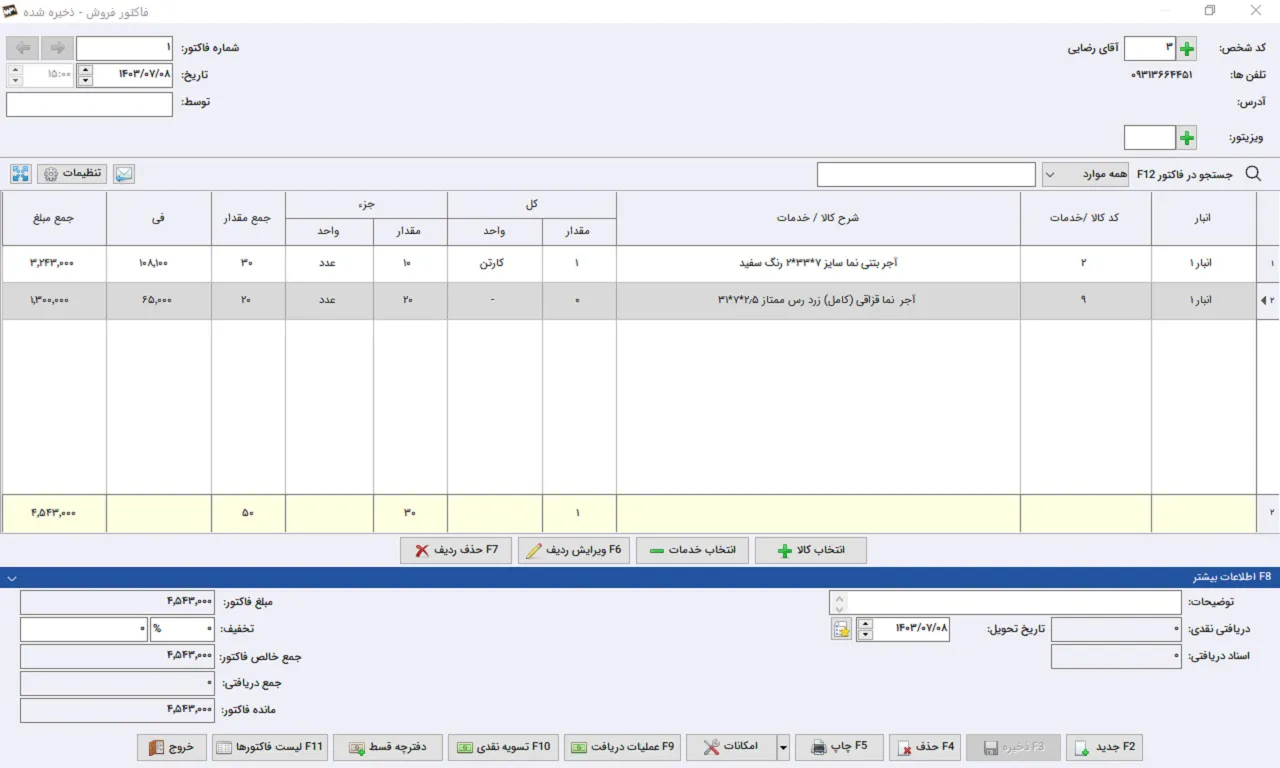Click the up arrow of تاریخ تحویل date
This screenshot has width=1280, height=768.
[865, 623]
